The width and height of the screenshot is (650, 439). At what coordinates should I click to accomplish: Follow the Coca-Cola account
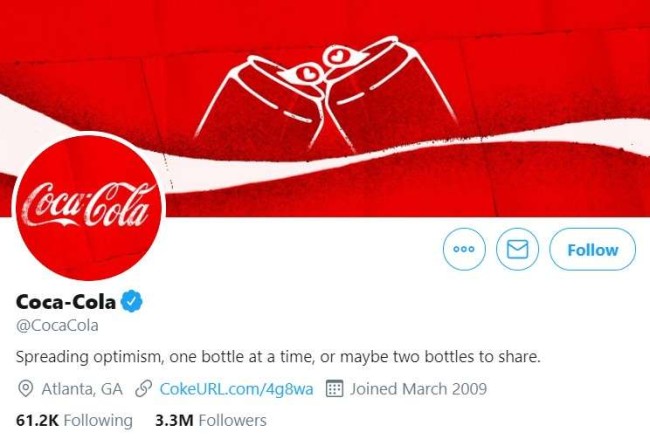click(x=592, y=250)
